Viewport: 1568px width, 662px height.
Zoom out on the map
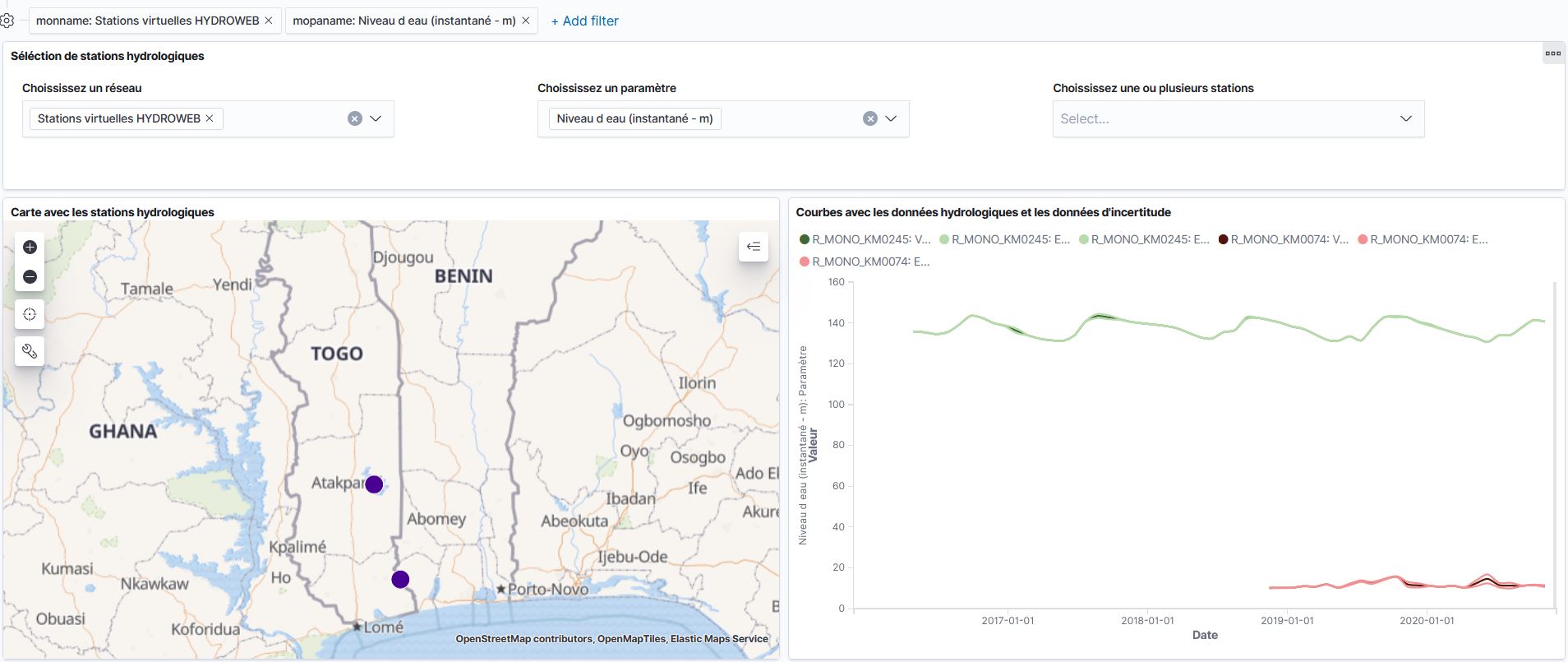pyautogui.click(x=30, y=276)
